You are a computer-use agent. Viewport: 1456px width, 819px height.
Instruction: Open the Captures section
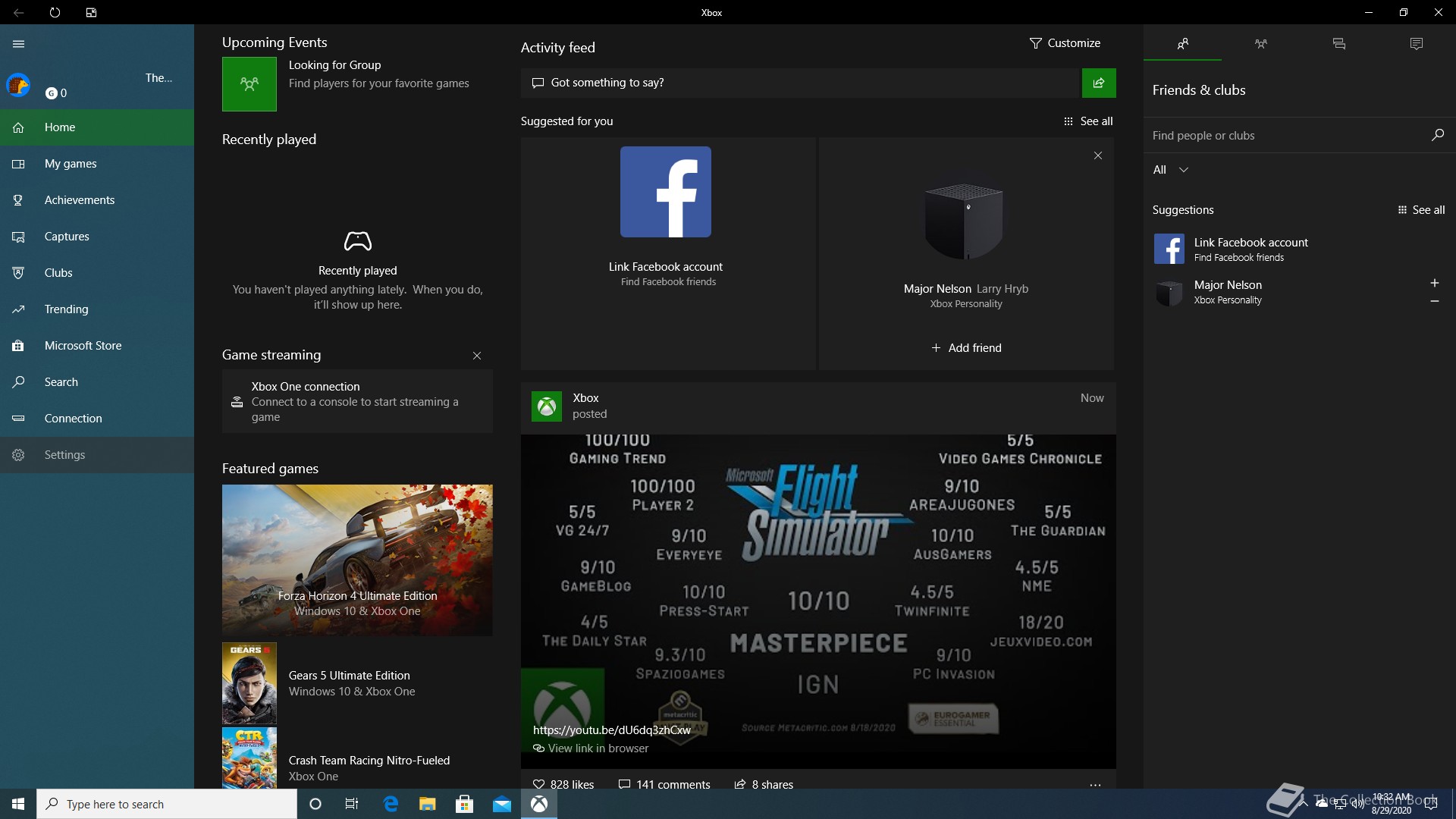coord(97,237)
